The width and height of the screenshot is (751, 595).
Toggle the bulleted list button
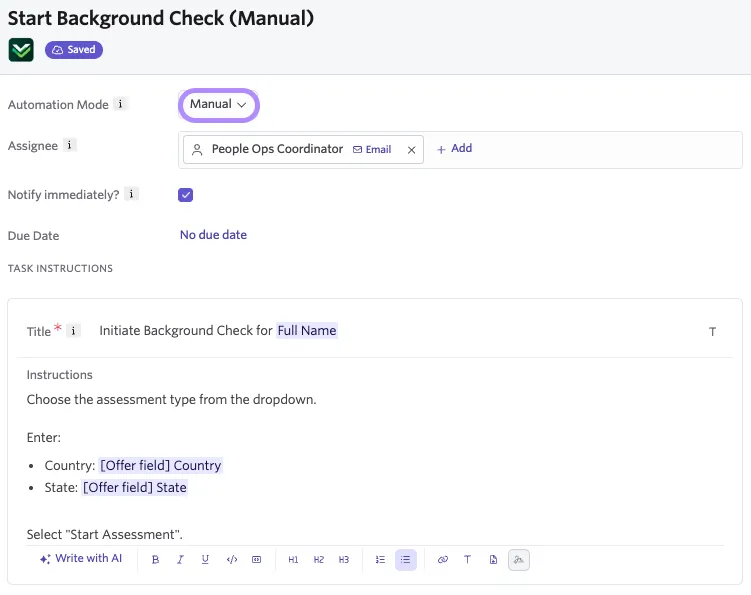pos(406,560)
